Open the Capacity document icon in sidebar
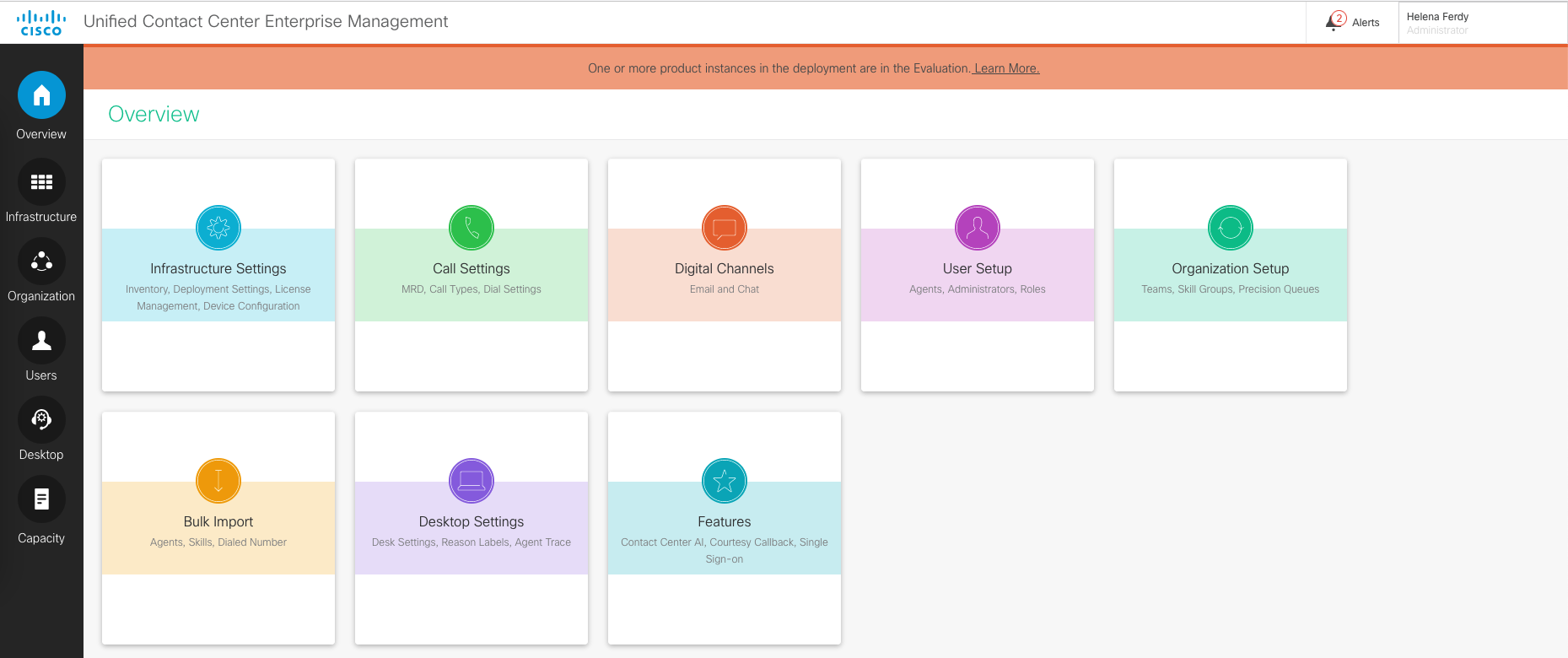Viewport: 1568px width, 658px height. tap(41, 499)
